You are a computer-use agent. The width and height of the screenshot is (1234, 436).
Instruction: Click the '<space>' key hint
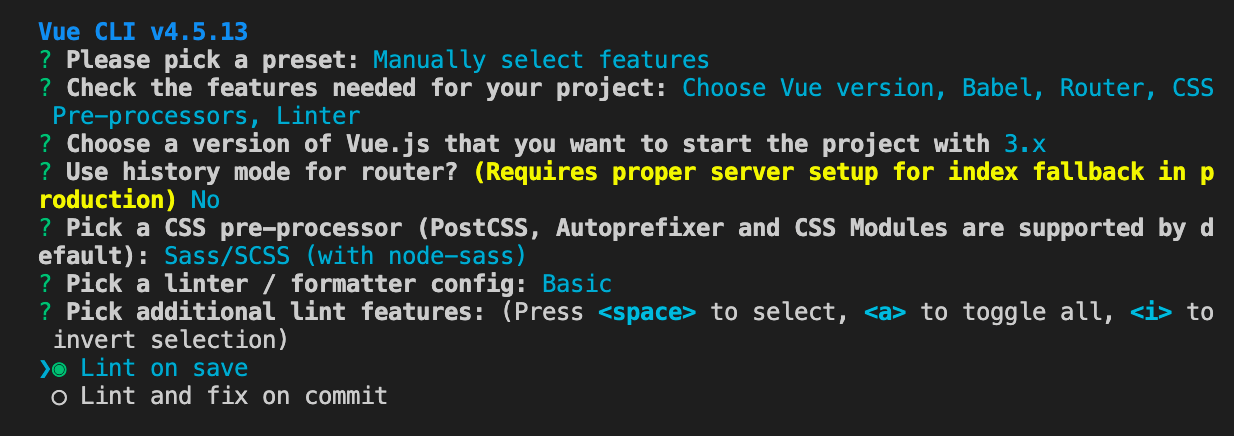647,312
